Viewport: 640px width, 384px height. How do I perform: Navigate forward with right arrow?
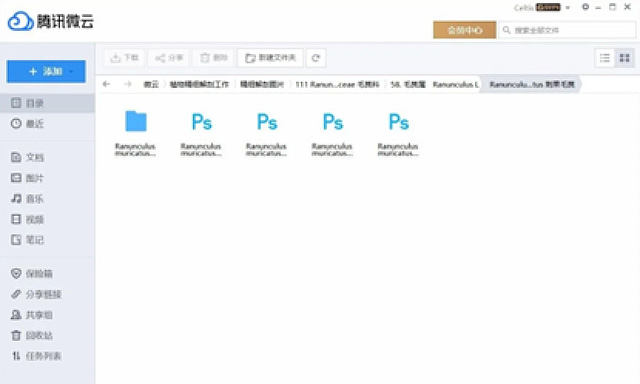[128, 84]
